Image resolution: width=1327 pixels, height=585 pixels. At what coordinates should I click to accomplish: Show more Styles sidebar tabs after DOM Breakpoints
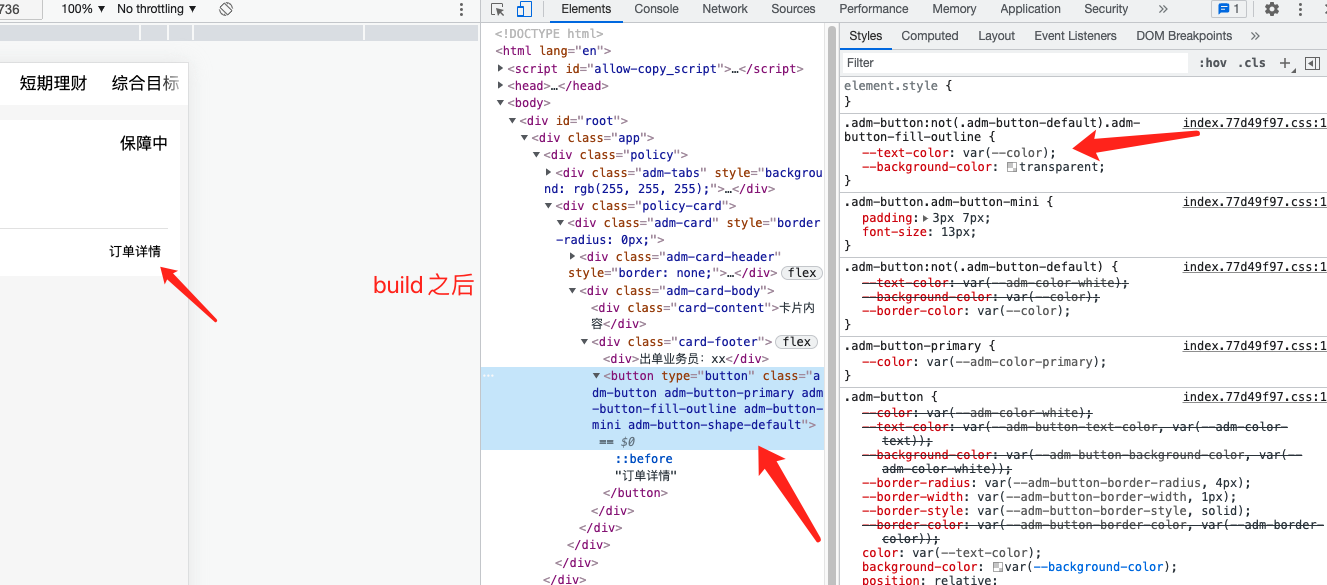[x=1255, y=36]
